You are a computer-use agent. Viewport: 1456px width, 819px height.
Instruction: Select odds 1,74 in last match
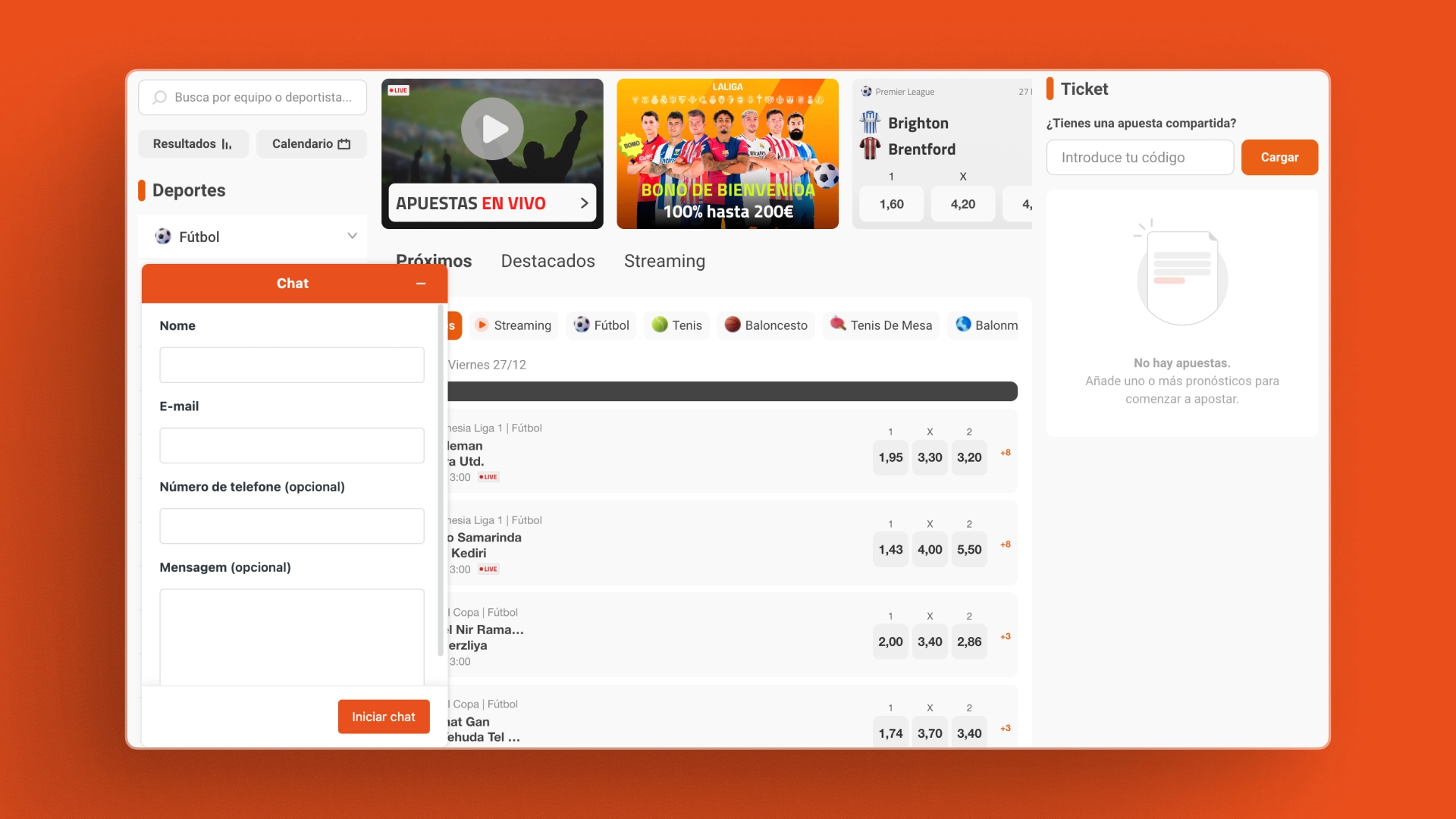(890, 733)
